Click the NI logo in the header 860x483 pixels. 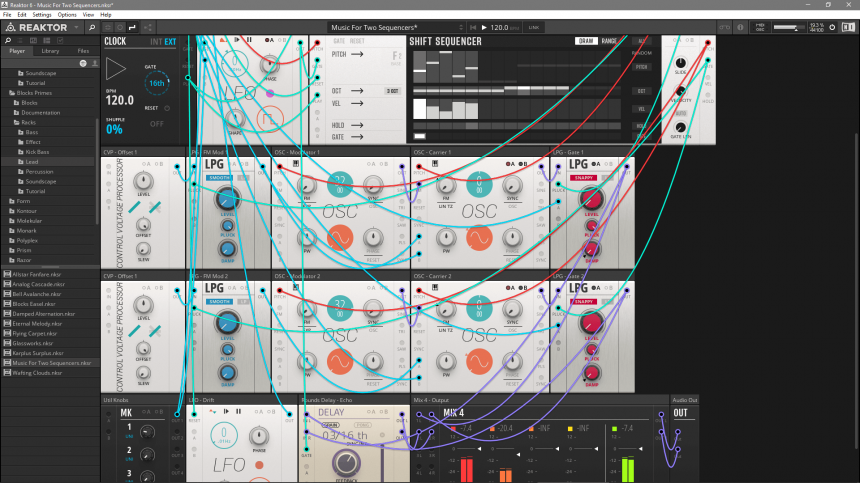pos(848,27)
